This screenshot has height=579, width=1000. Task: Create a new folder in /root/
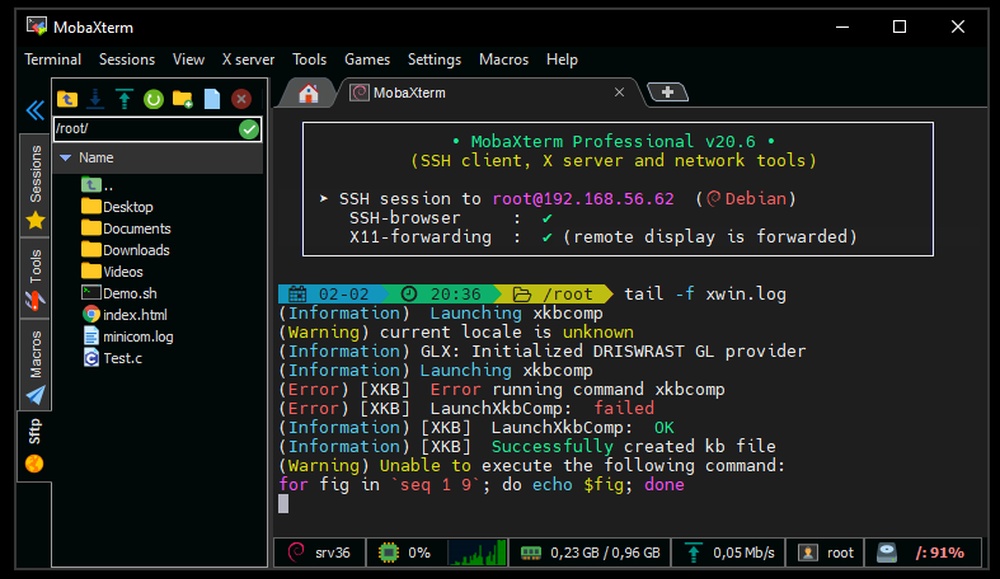pyautogui.click(x=183, y=99)
